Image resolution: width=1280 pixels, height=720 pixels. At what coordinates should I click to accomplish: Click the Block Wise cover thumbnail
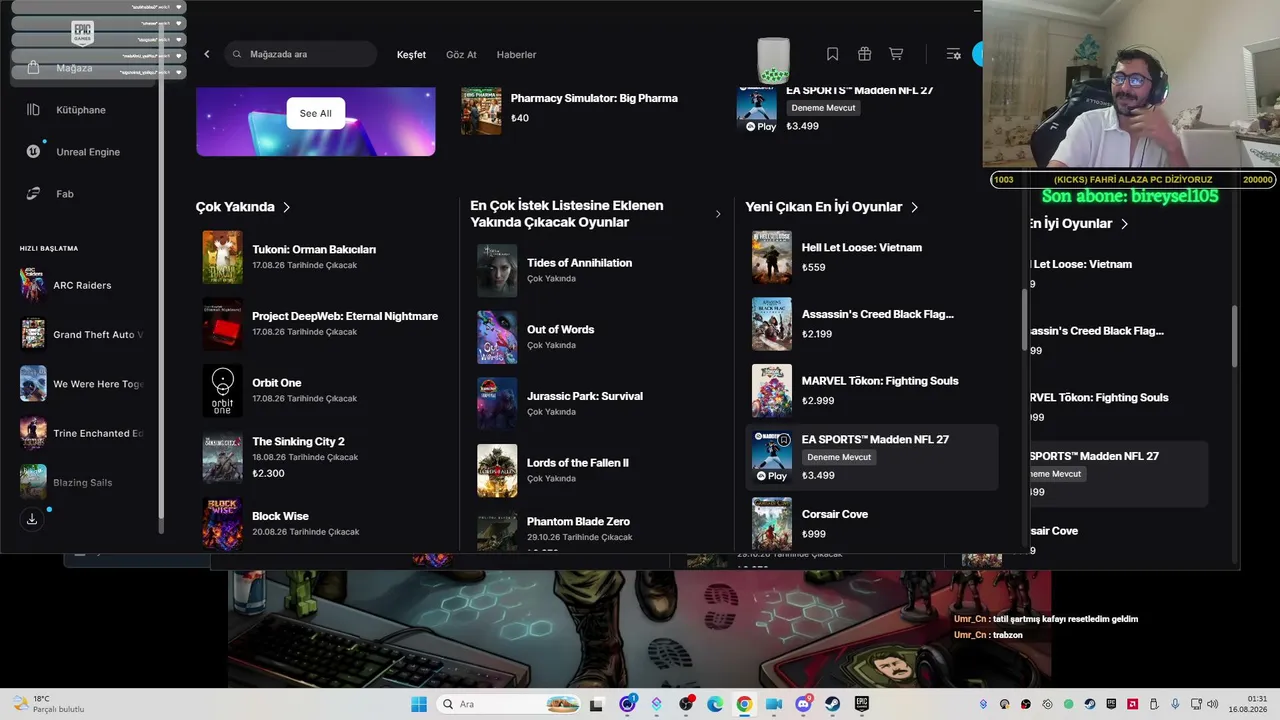(x=222, y=524)
